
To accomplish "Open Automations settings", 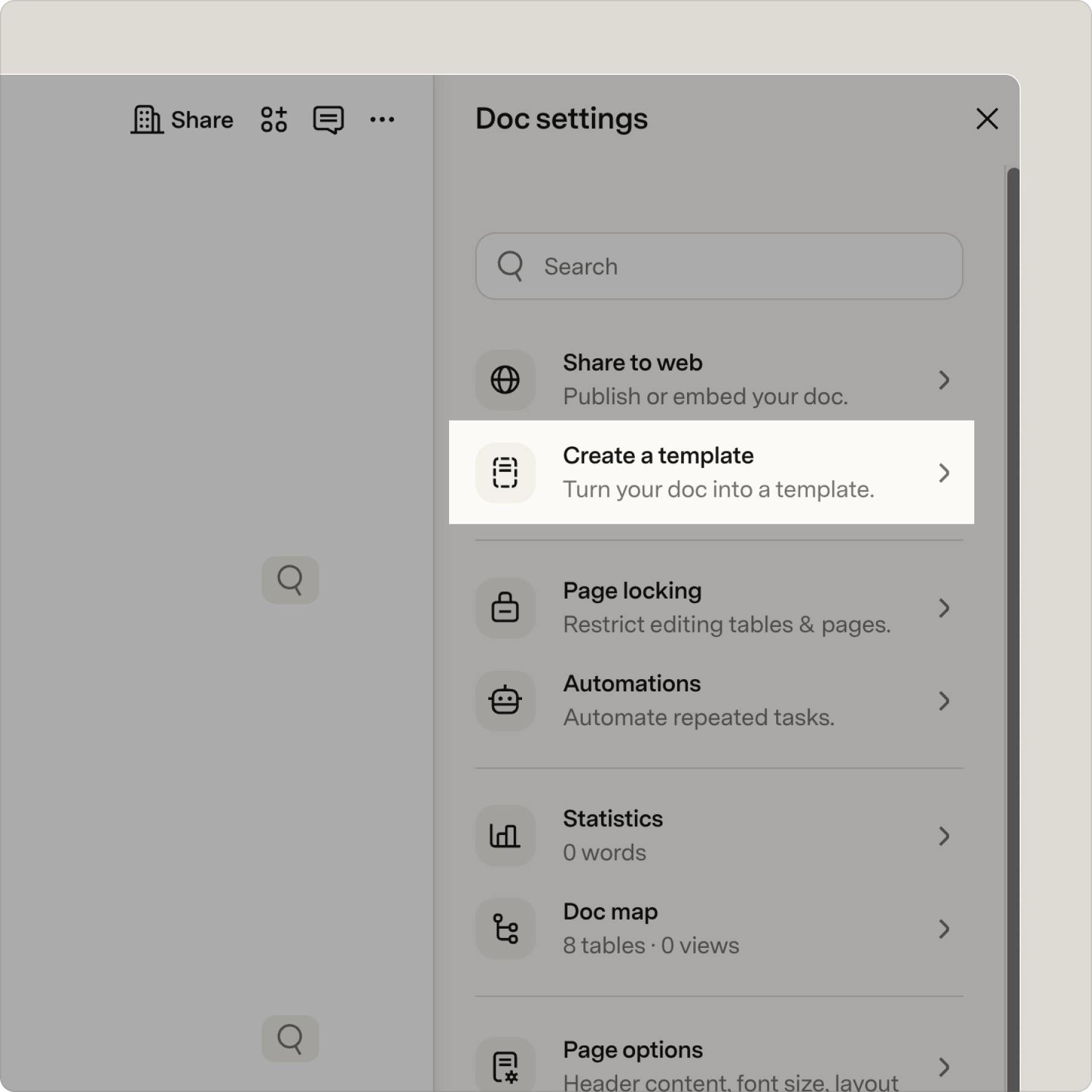I will click(719, 701).
